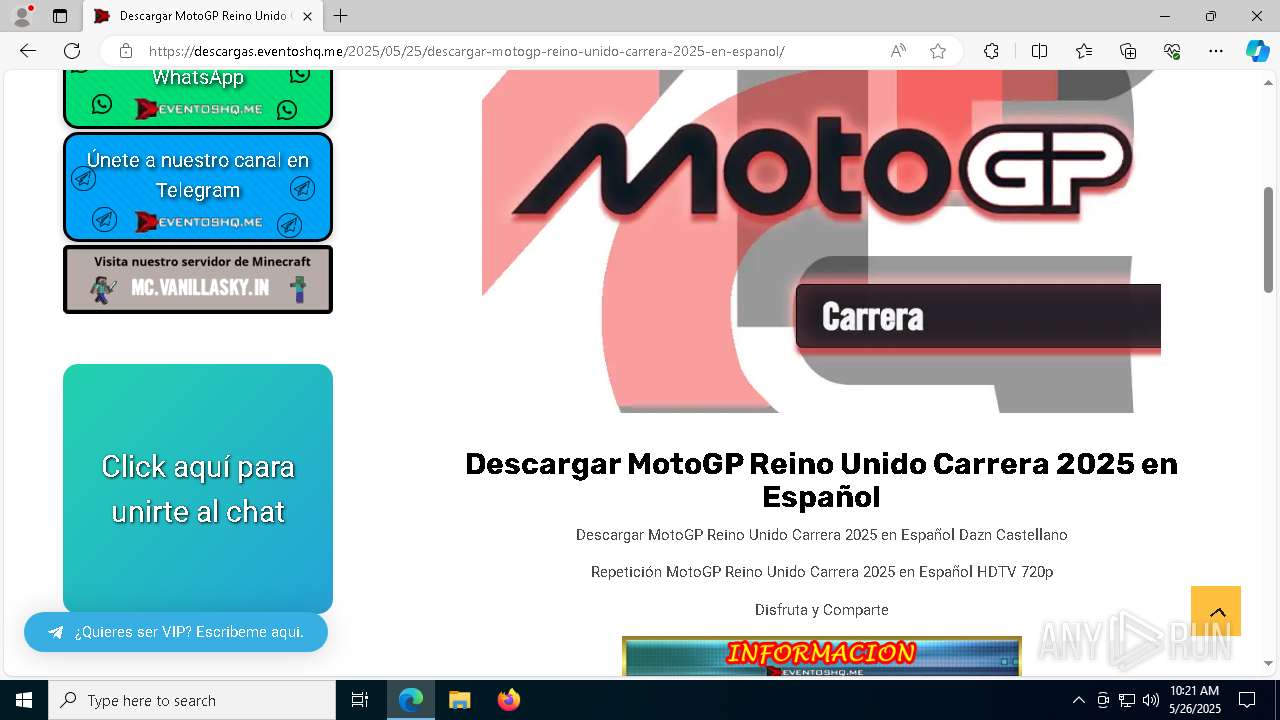Add this page to favorites
1280x720 pixels.
[x=938, y=51]
